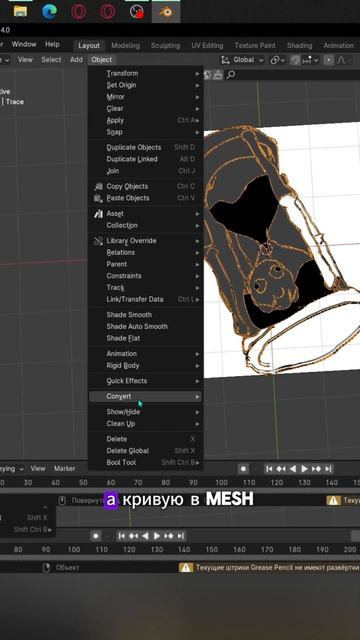Open File Explorer from the taskbar

20,11
